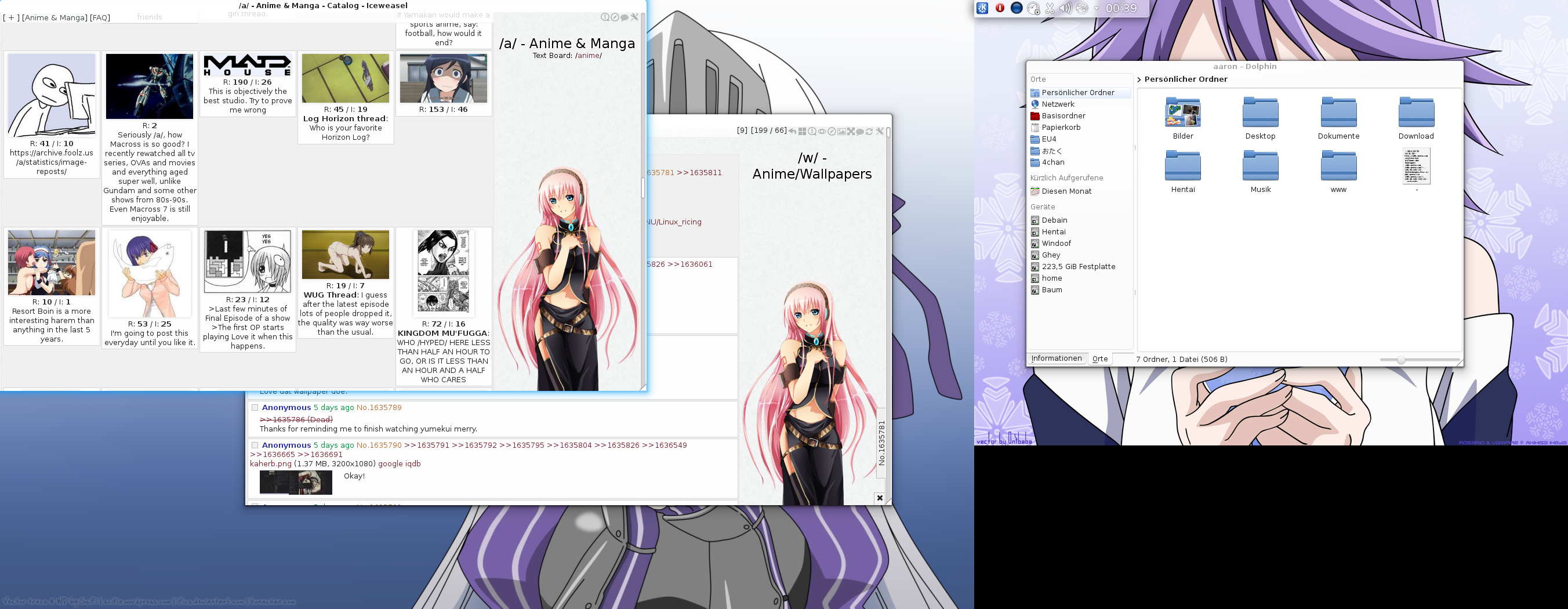Follow the >>1635804 backlink
This screenshot has height=609, width=1568.
(x=568, y=445)
